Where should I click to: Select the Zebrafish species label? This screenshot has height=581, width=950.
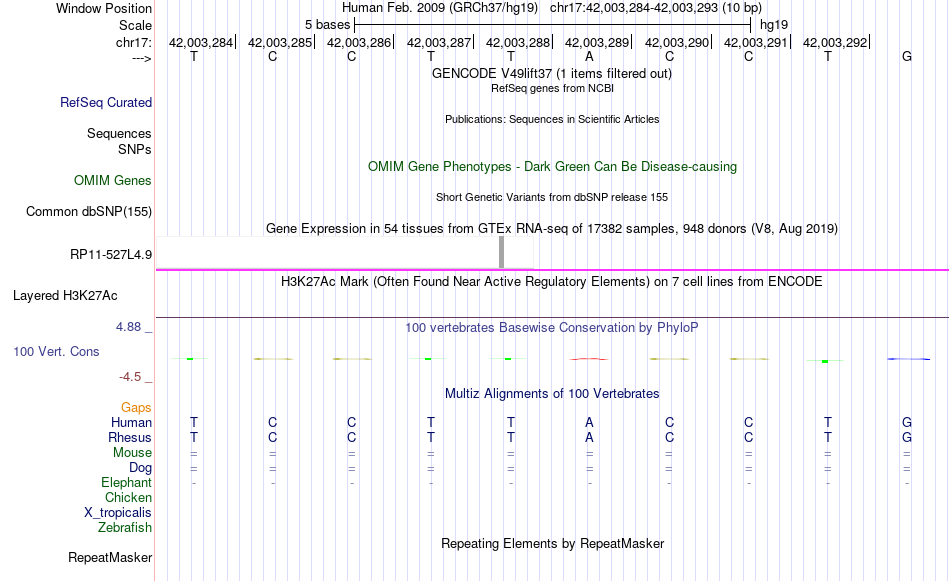(125, 527)
